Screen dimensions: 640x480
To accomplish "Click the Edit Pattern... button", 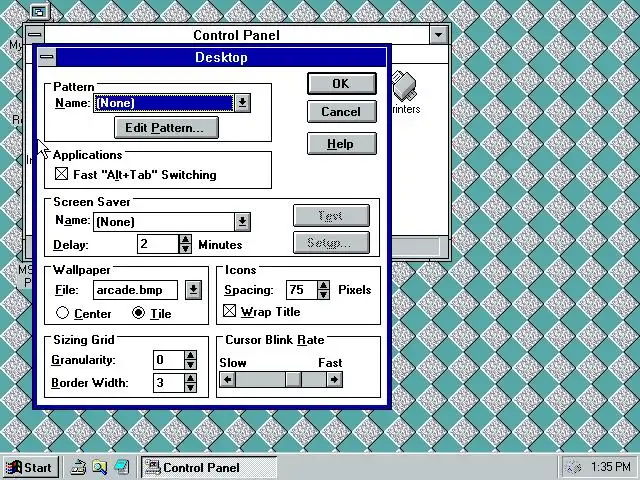I will [x=166, y=128].
